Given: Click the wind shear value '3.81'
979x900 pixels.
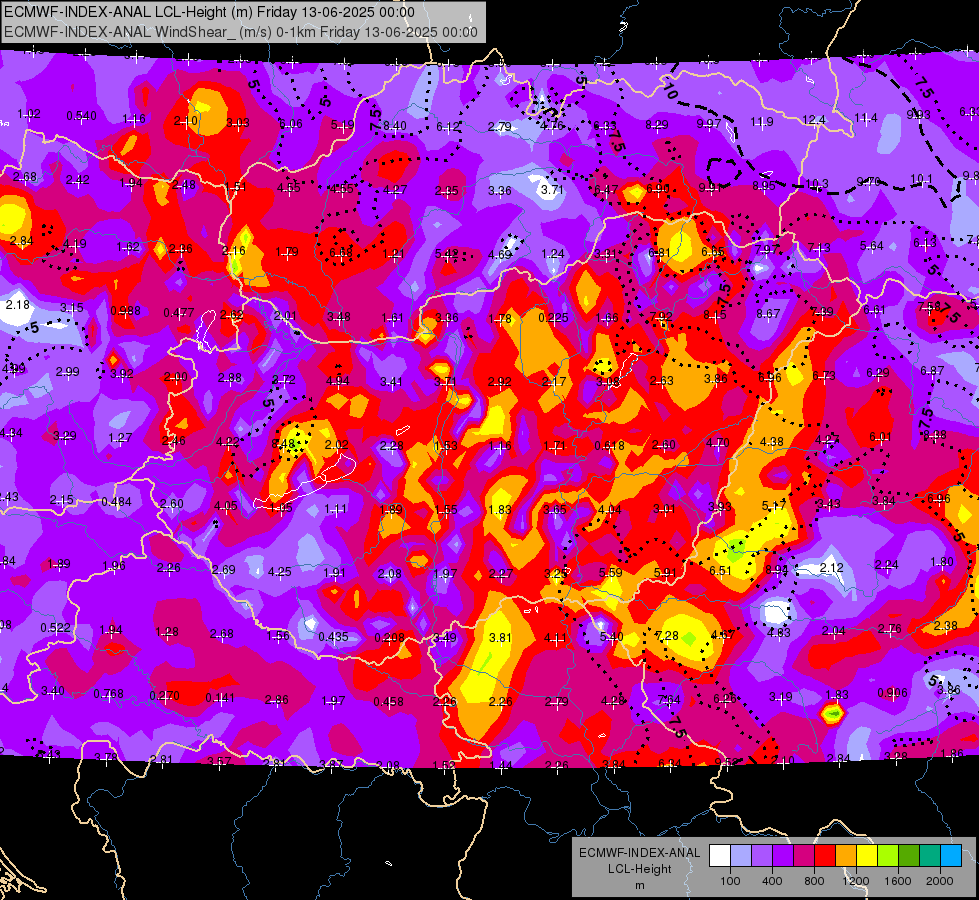Looking at the screenshot, I should (x=500, y=638).
